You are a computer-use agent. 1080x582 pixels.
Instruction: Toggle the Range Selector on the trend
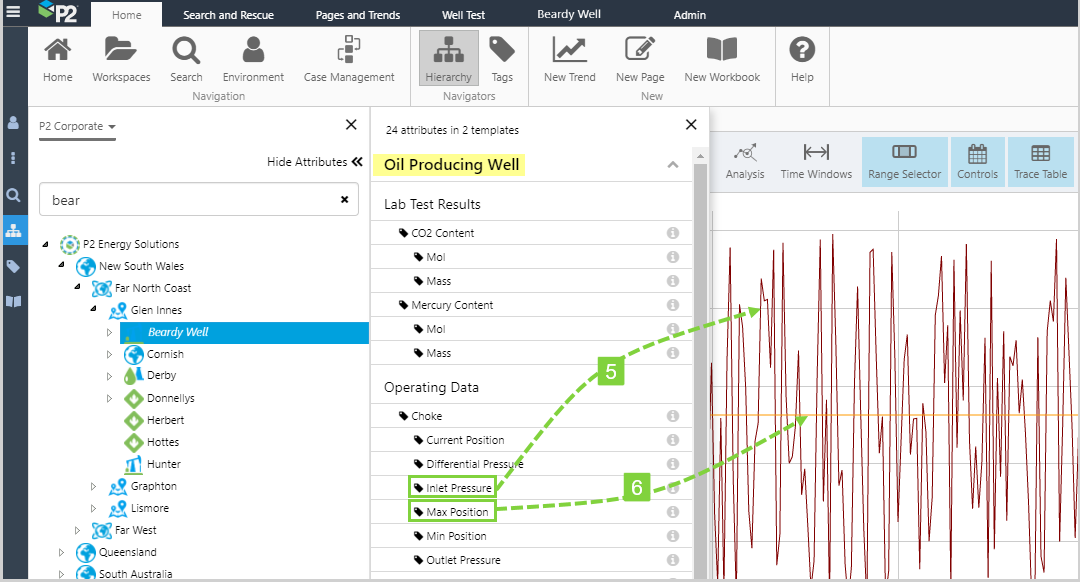click(904, 162)
